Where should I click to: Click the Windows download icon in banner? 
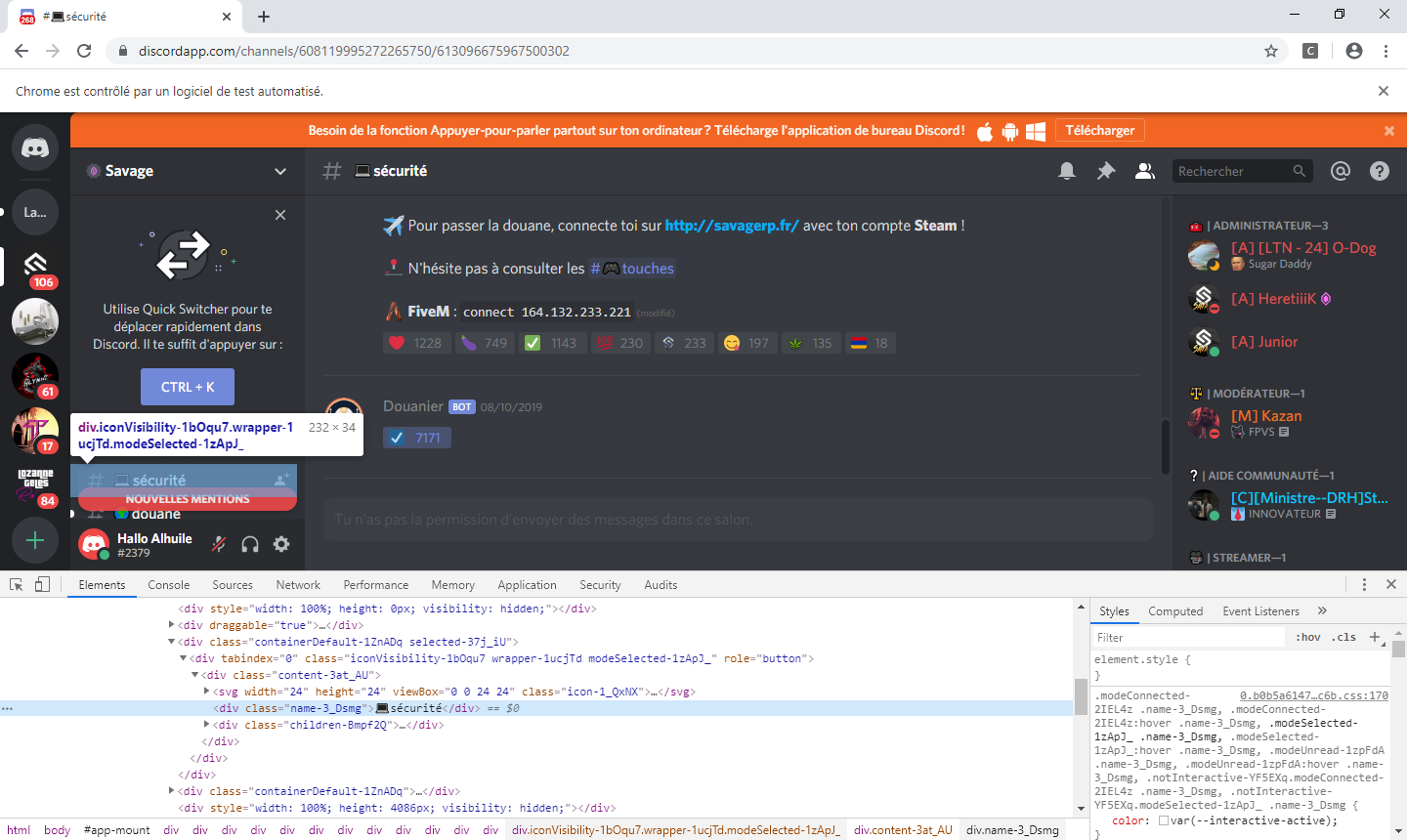click(1036, 131)
